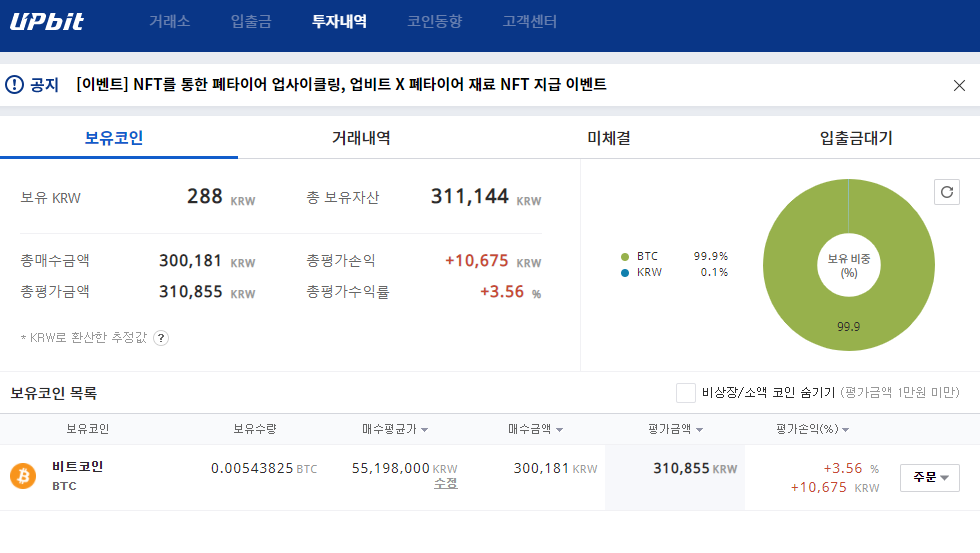Viewport: 980px width, 553px height.
Task: Click the 보유코인 column header
Action: [x=88, y=429]
